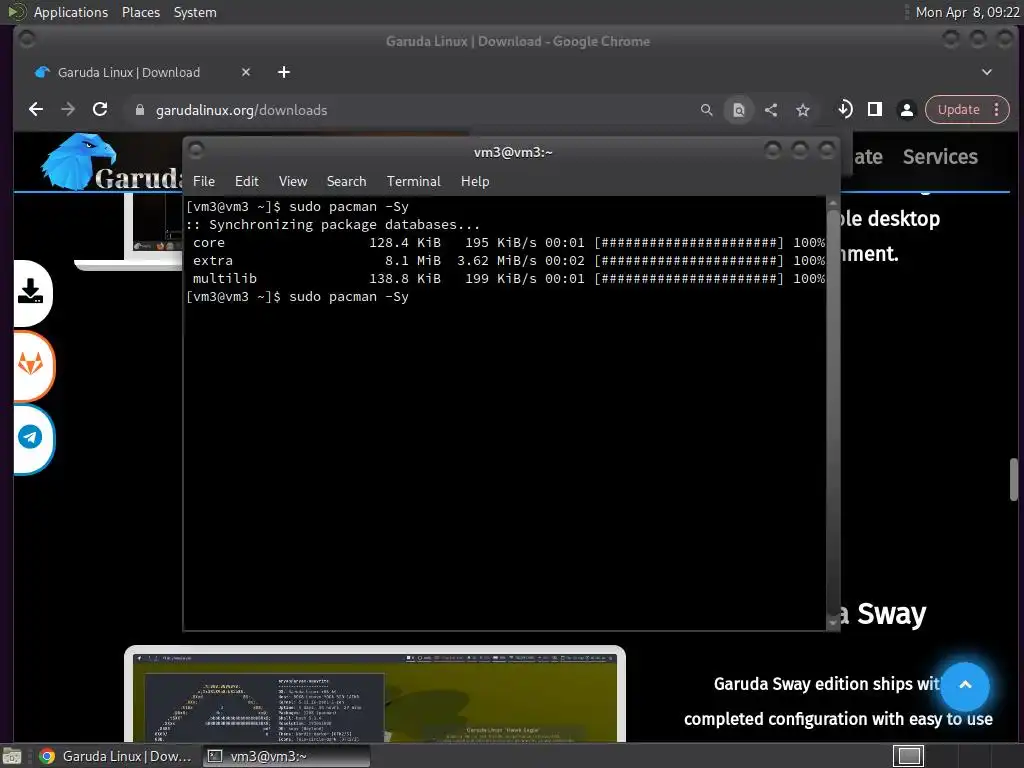Toggle Chrome side panel
This screenshot has width=1024, height=768.
tap(875, 110)
